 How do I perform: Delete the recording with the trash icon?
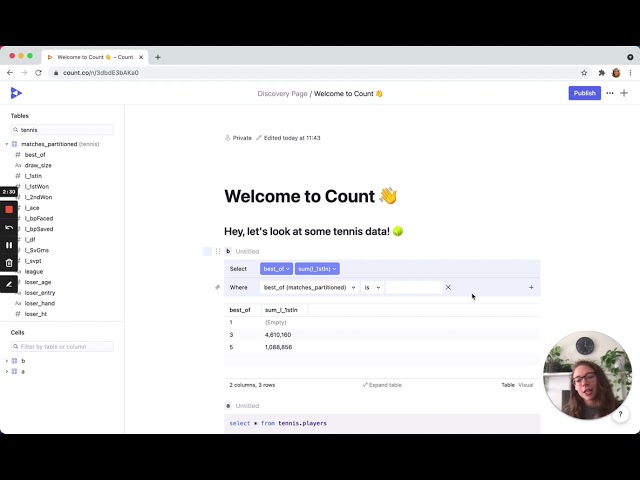coord(9,263)
